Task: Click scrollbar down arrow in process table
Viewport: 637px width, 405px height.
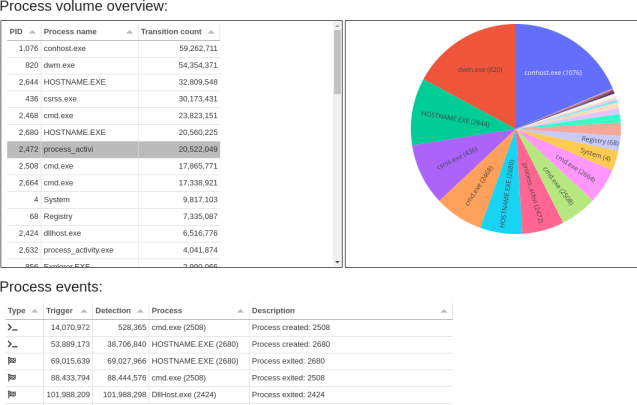Action: click(338, 263)
